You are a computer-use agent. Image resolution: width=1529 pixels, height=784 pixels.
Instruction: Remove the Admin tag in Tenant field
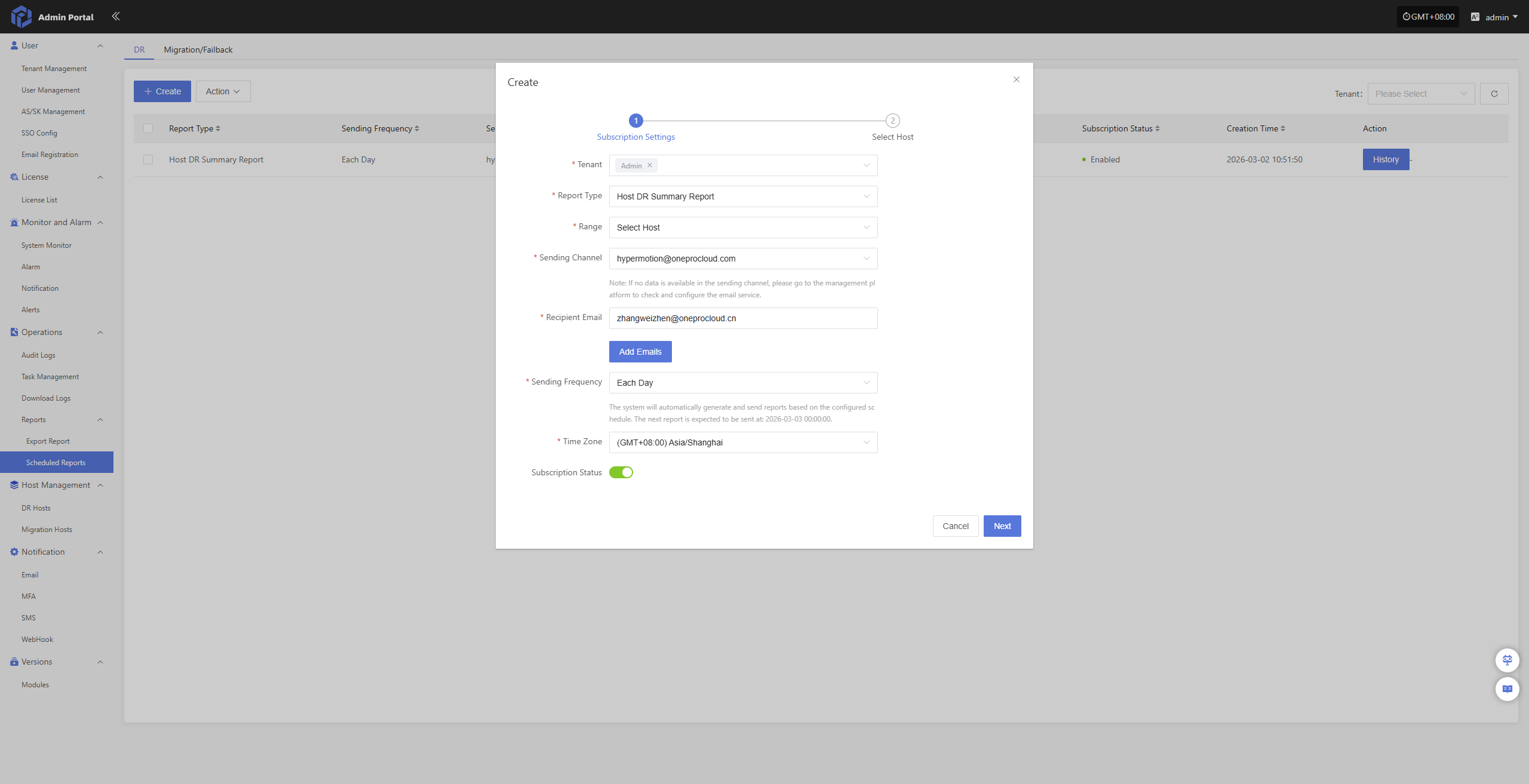point(650,165)
